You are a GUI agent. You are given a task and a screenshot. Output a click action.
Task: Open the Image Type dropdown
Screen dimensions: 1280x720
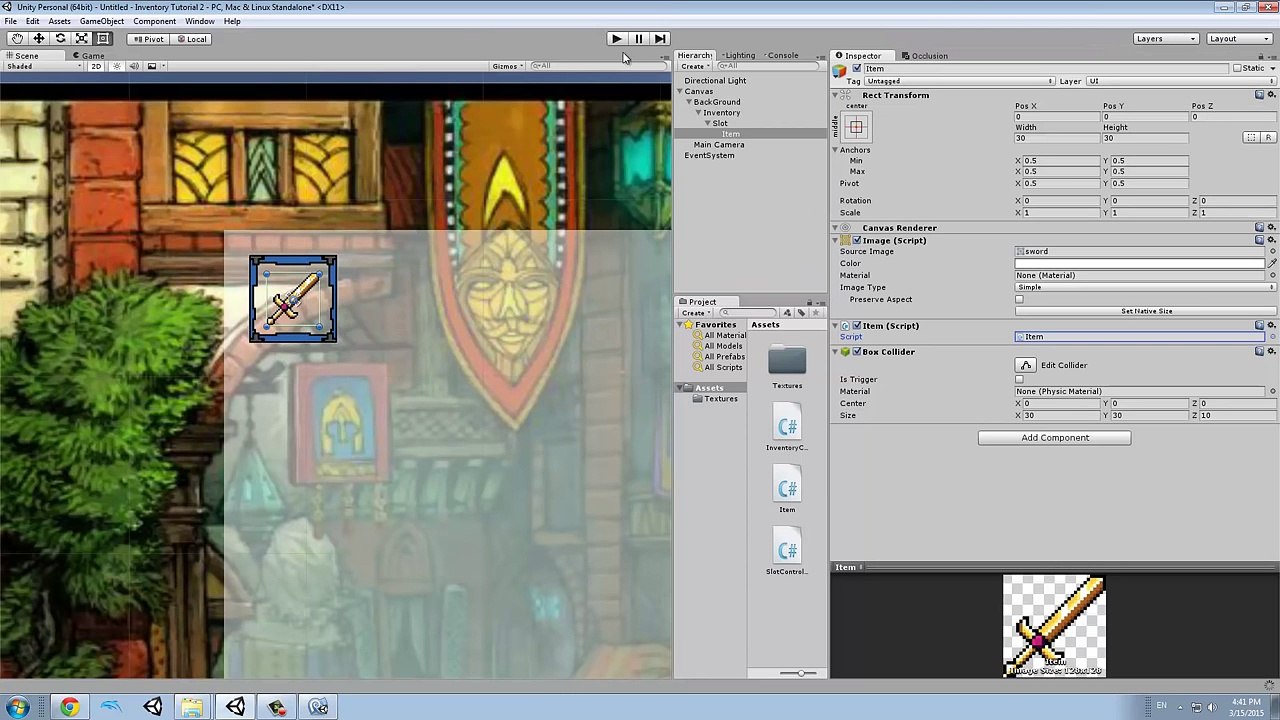(1146, 287)
